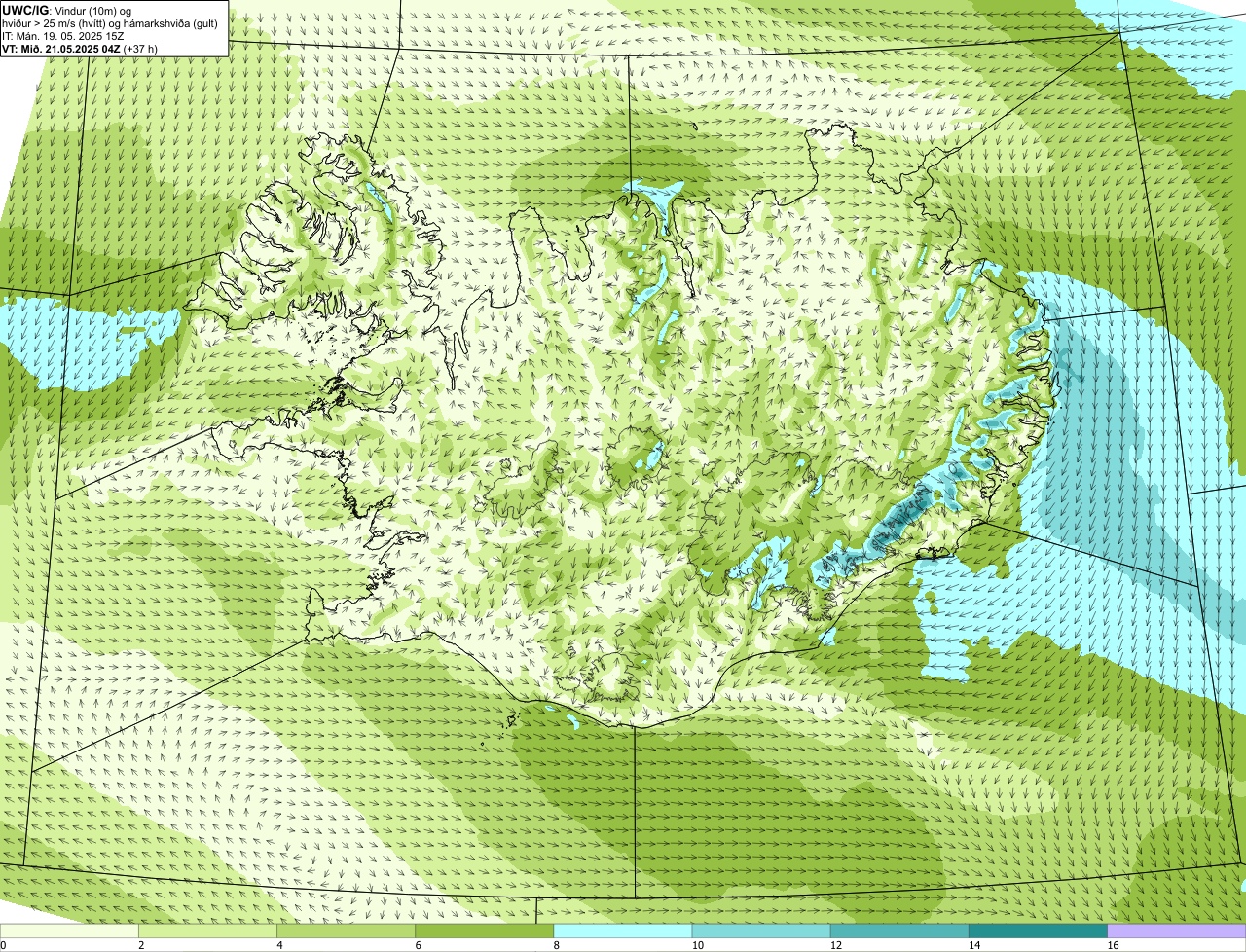Click the pale teal 10–12 m/s legend swatch
This screenshot has height=952, width=1246.
click(761, 932)
